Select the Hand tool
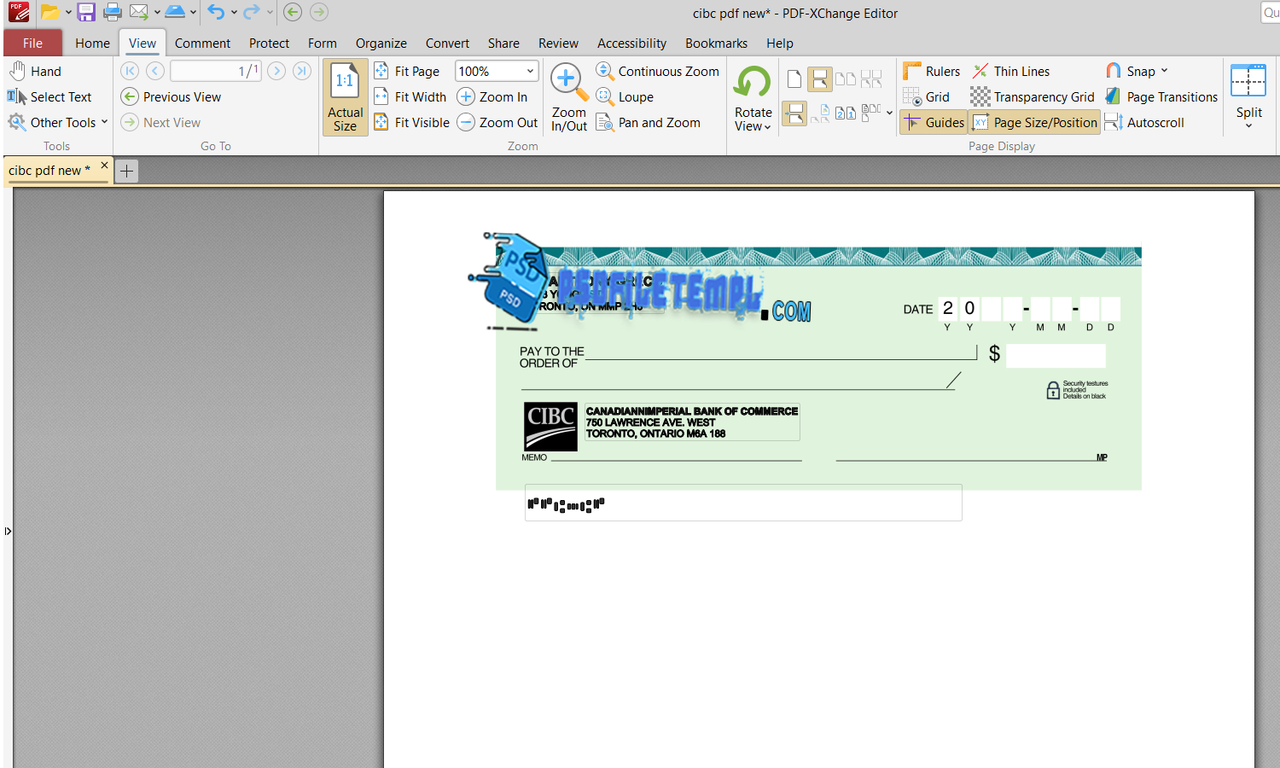The image size is (1280, 768). point(35,71)
